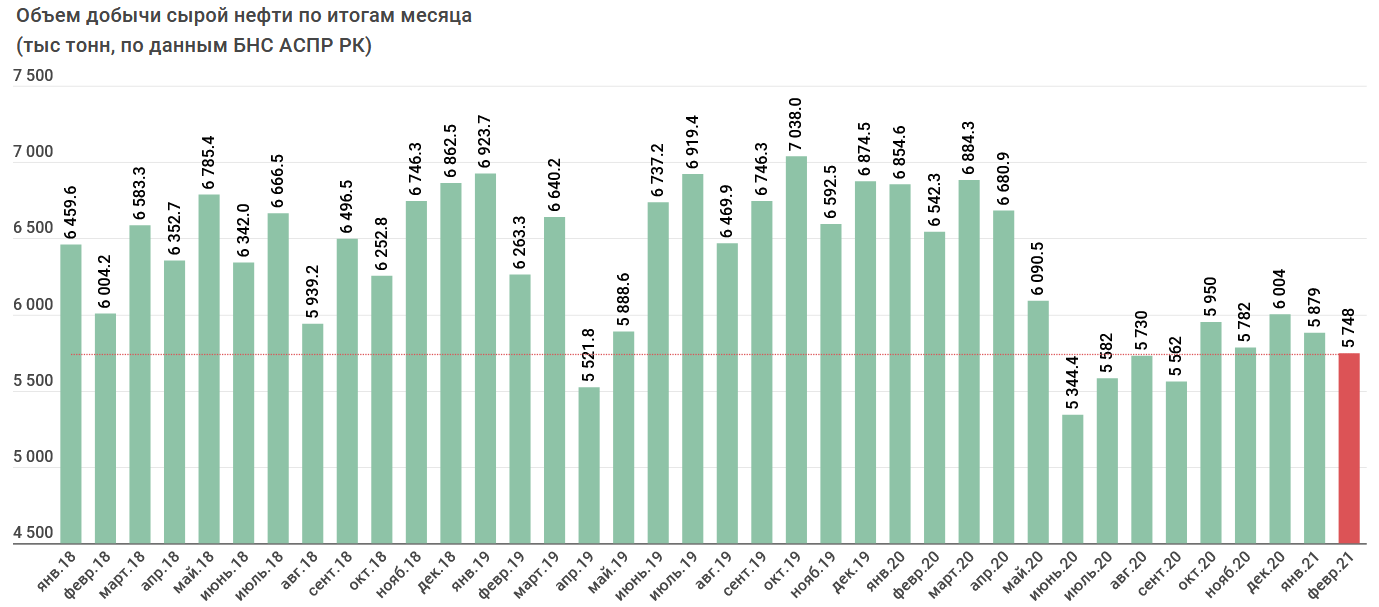
Task: Click the tallest bar for окт.19
Action: coord(796,350)
